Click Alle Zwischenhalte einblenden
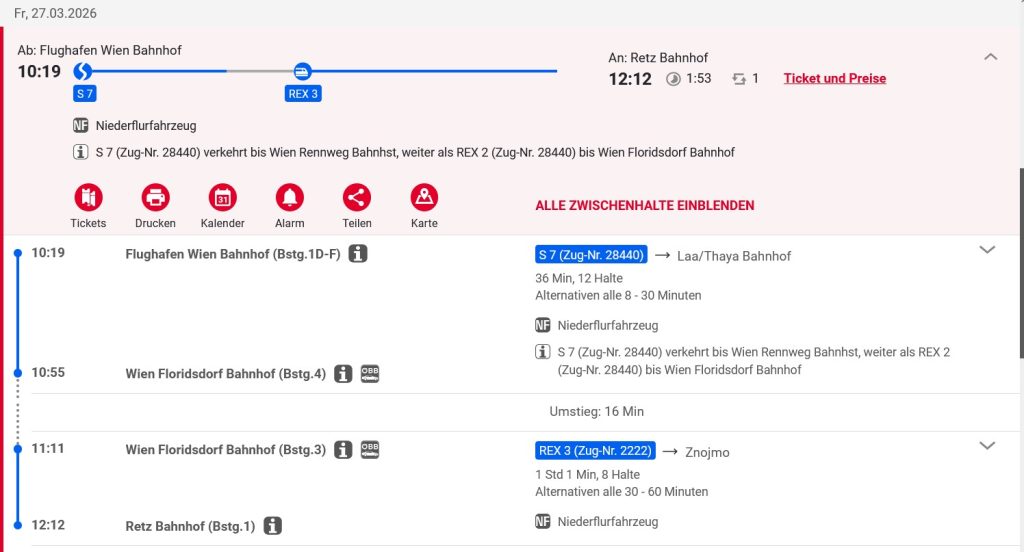Screen dimensions: 1024x552 (x=644, y=205)
